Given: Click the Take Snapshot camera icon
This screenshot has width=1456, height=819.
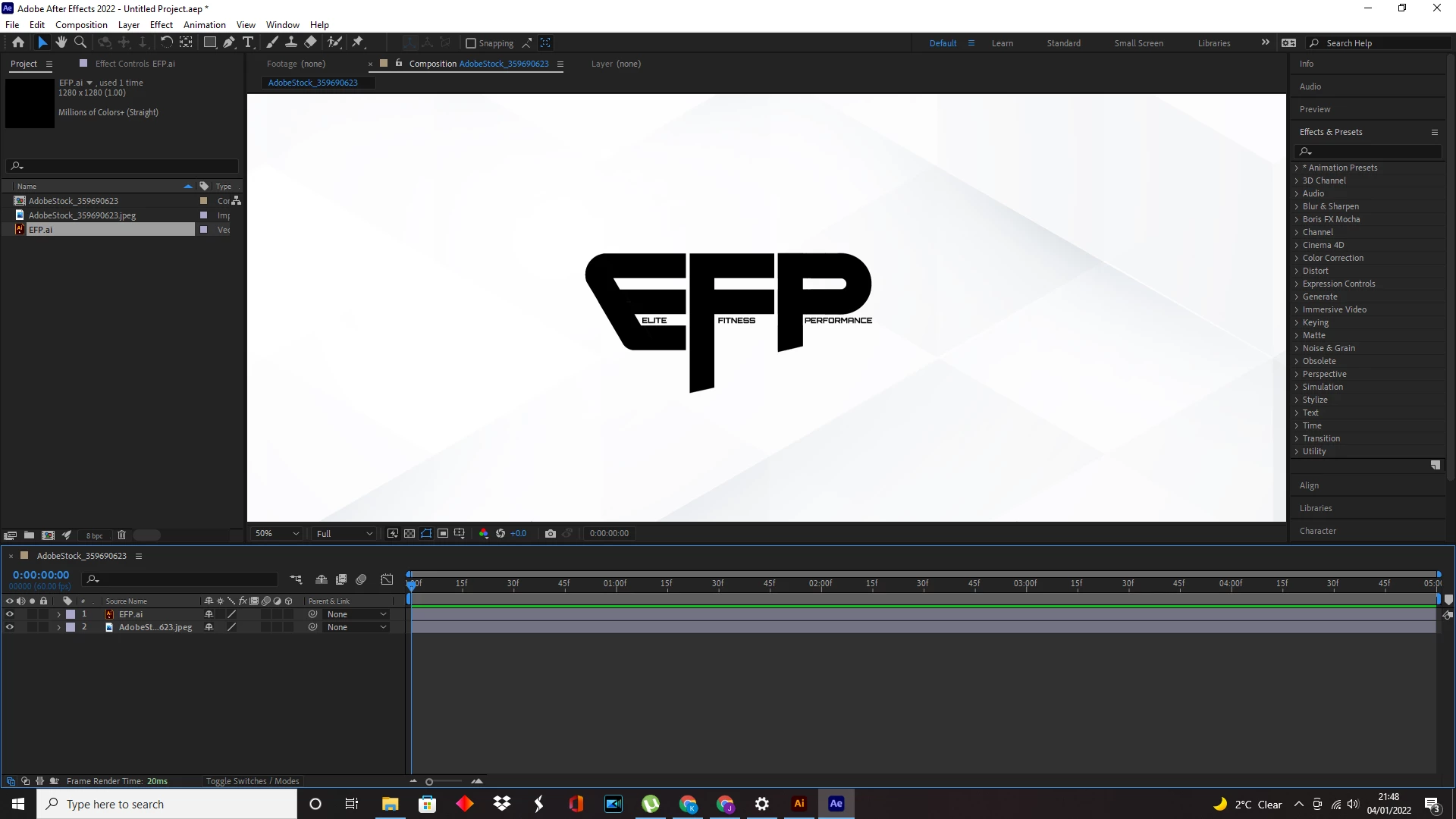Looking at the screenshot, I should coord(551,533).
